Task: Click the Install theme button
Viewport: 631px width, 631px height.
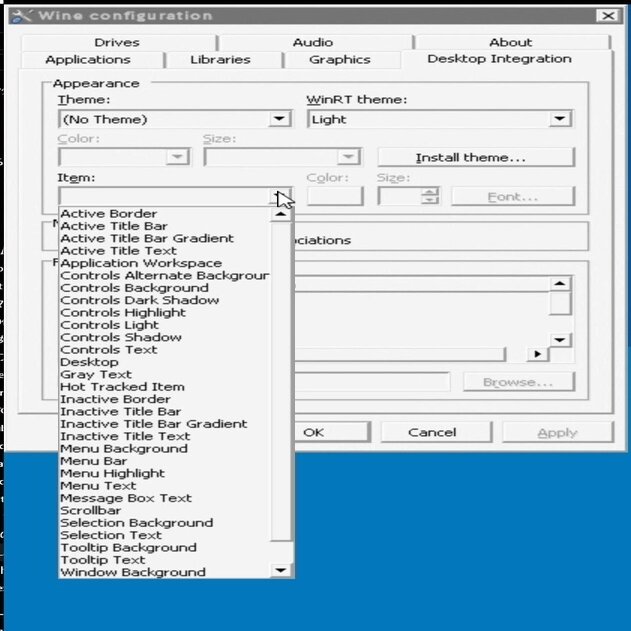Action: 476,157
